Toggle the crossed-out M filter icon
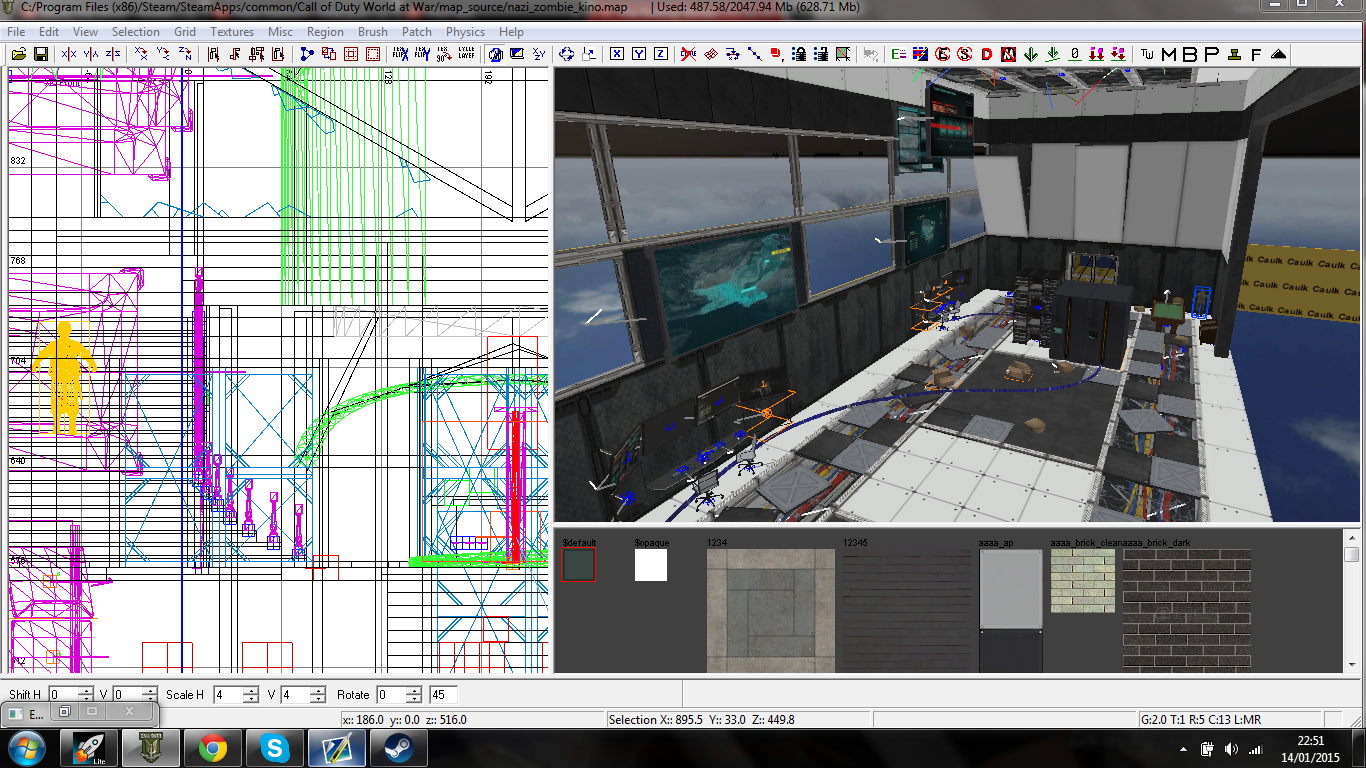Screen dimensions: 1366x768 click(1008, 54)
